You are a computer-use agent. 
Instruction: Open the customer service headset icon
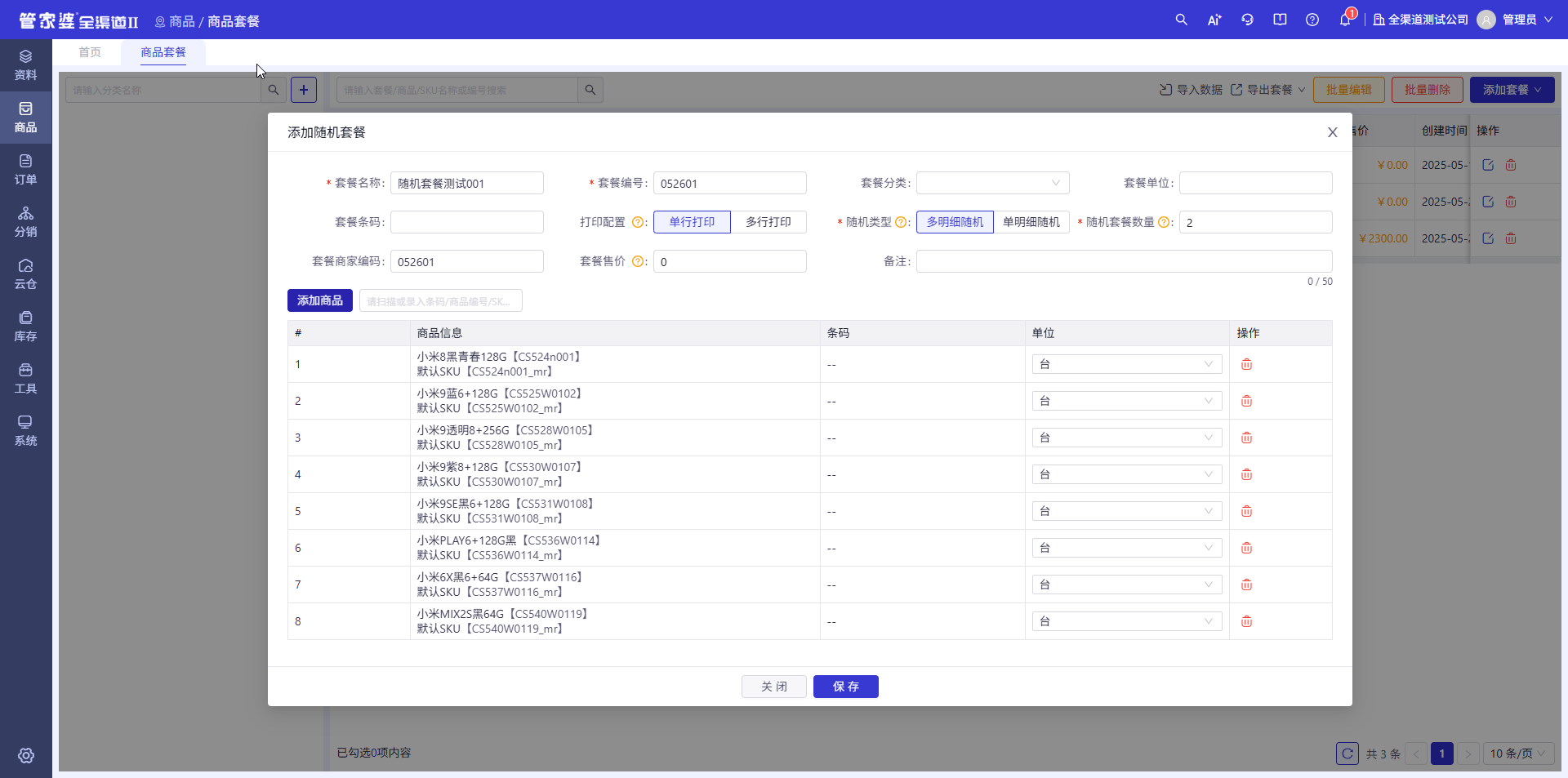[x=1247, y=20]
